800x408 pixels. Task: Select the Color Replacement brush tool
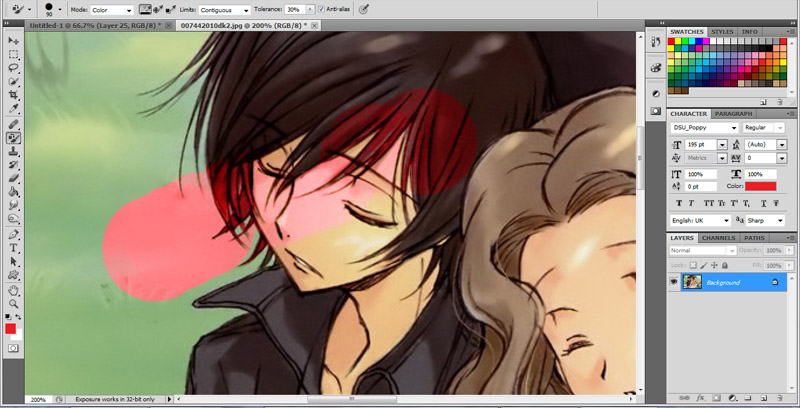point(13,138)
